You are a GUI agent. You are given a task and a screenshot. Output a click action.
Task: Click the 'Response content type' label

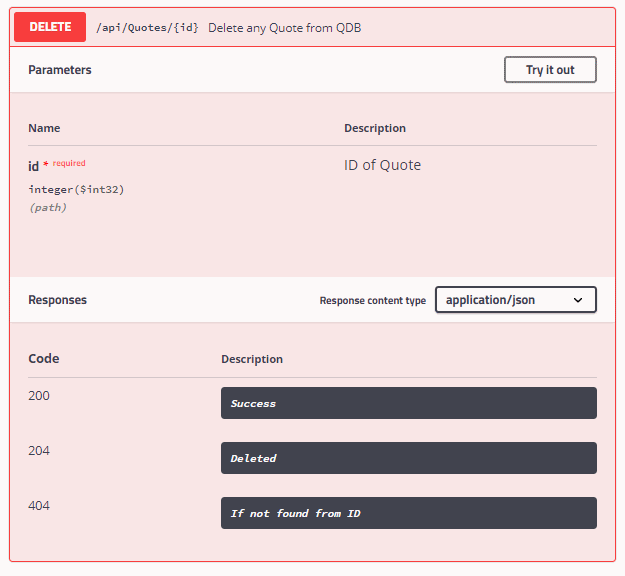[x=372, y=301]
